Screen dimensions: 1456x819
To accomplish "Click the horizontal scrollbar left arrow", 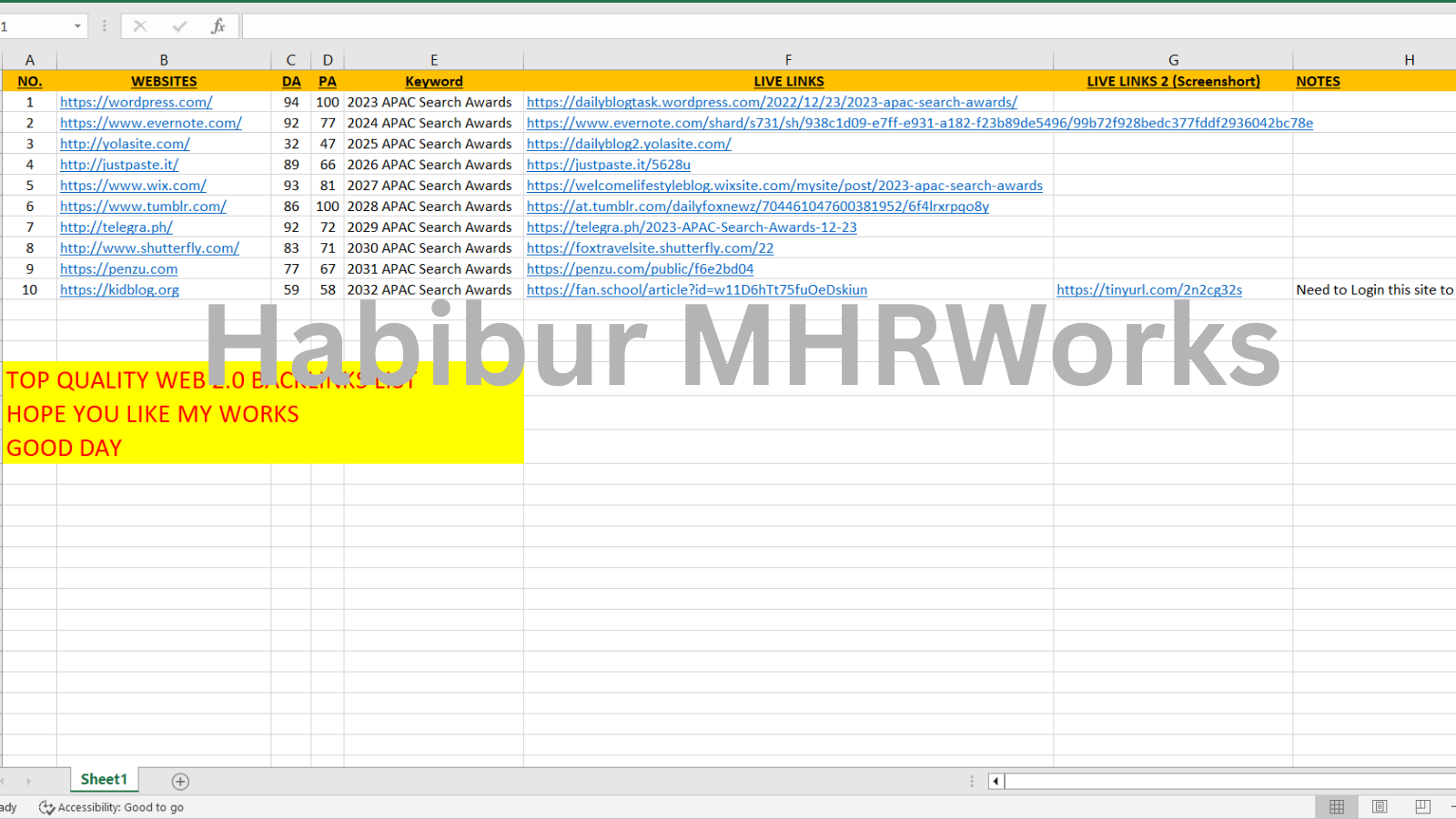I will 996,781.
